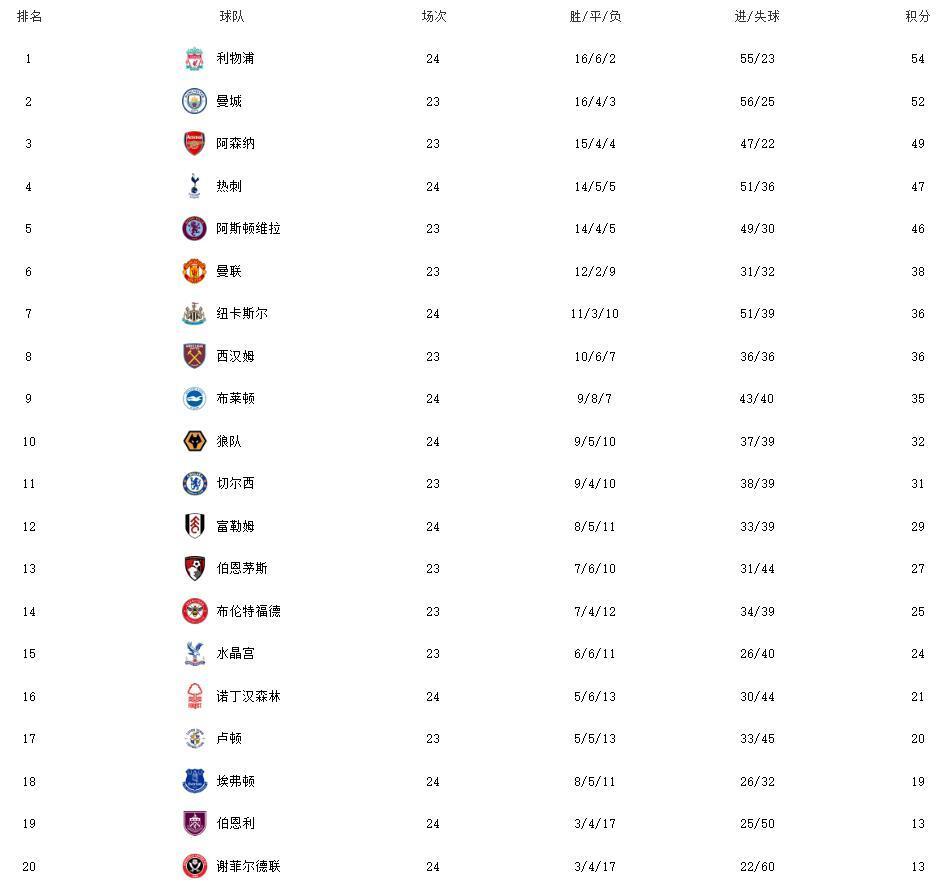Viewport: 945px width, 885px height.
Task: Click the Nottingham Forest tree crest
Action: [194, 696]
